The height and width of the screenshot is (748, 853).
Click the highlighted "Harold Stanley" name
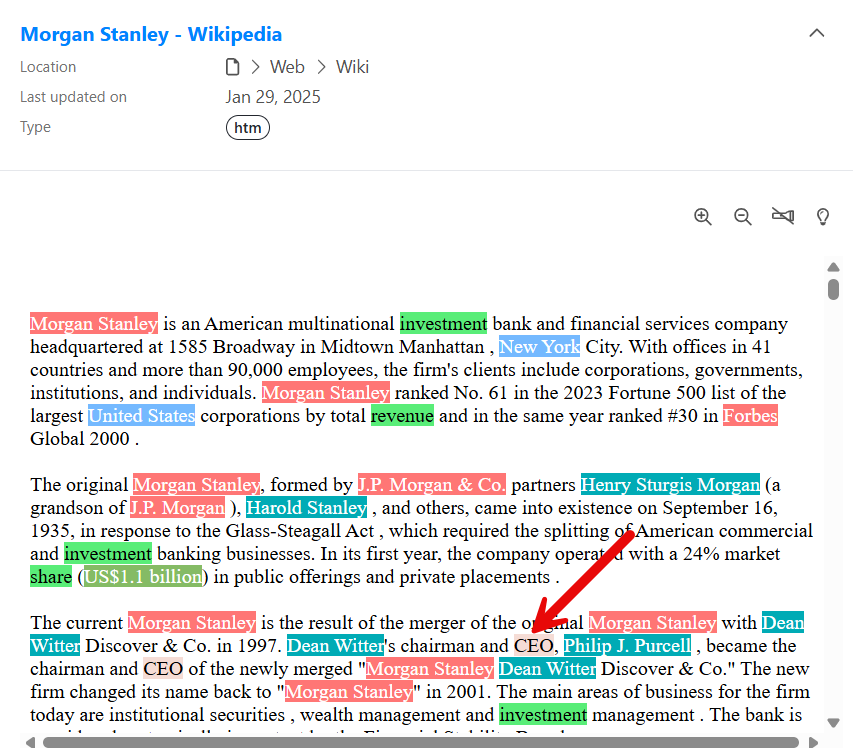306,508
